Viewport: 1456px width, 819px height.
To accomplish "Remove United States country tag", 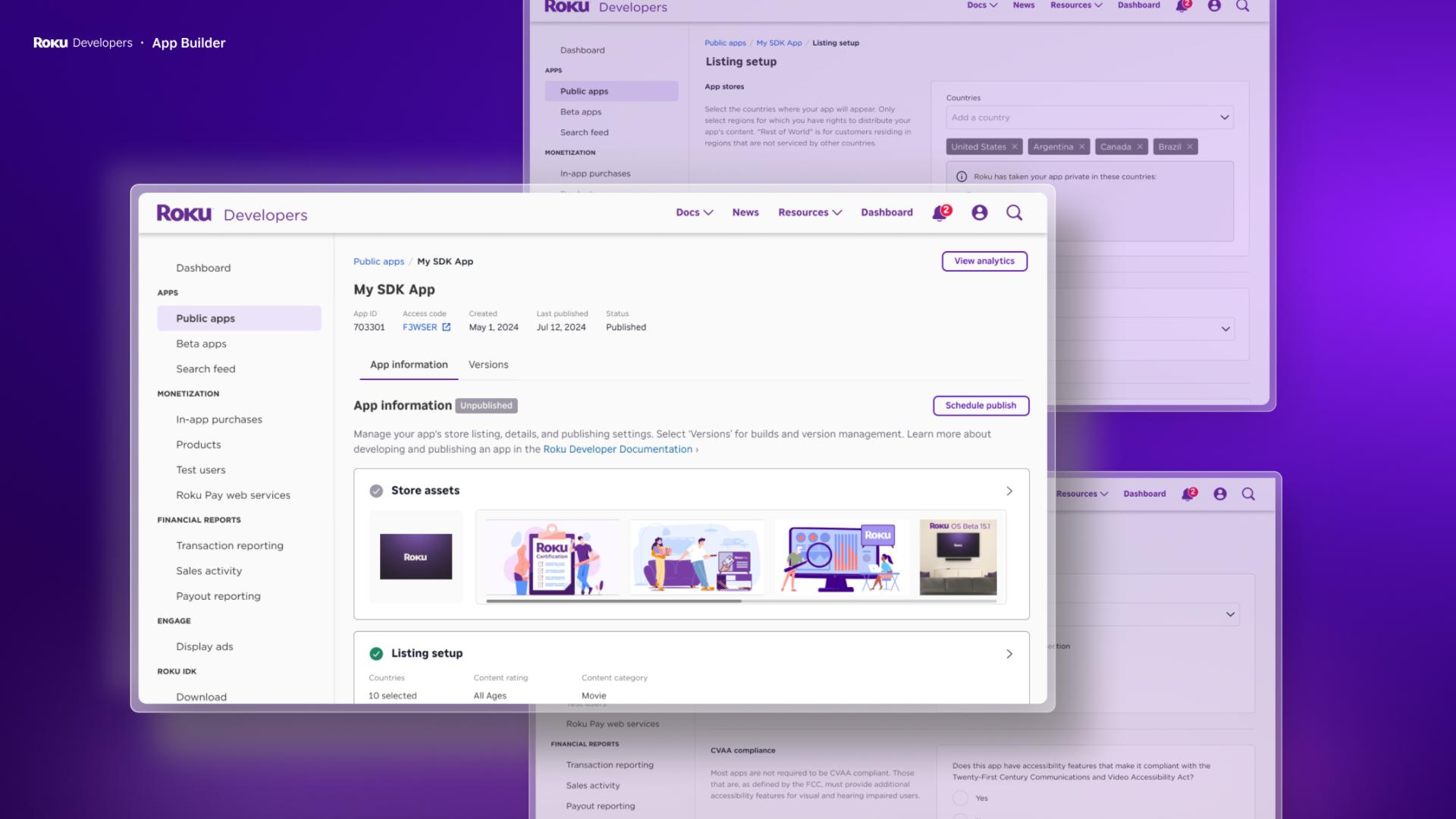I will tap(1014, 147).
